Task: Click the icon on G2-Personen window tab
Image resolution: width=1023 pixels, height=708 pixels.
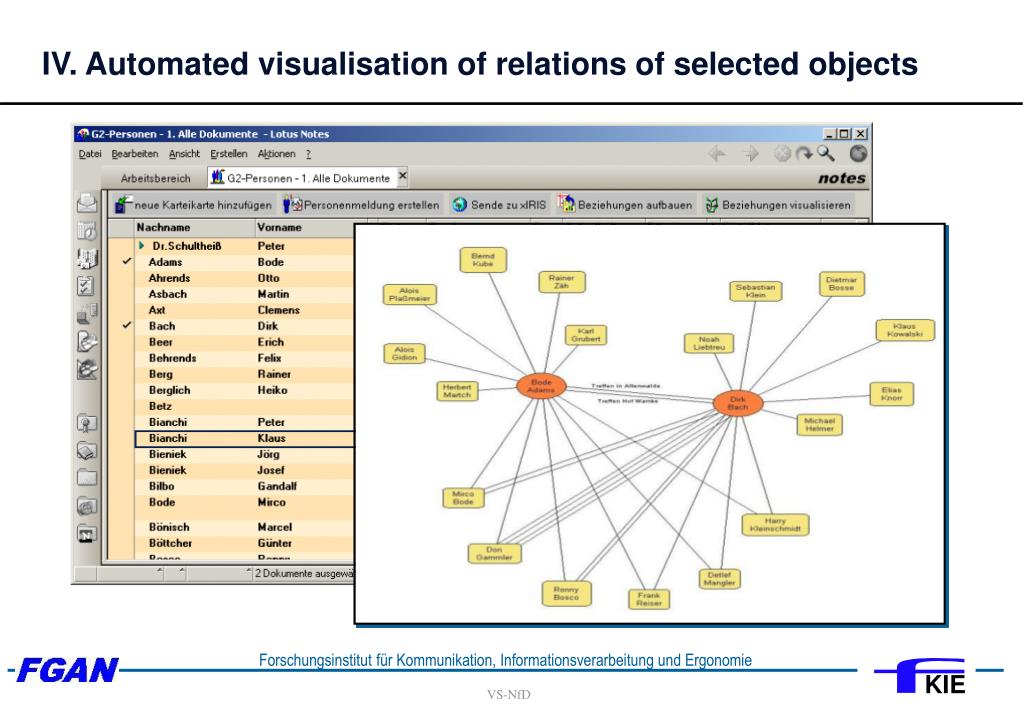Action: click(218, 177)
